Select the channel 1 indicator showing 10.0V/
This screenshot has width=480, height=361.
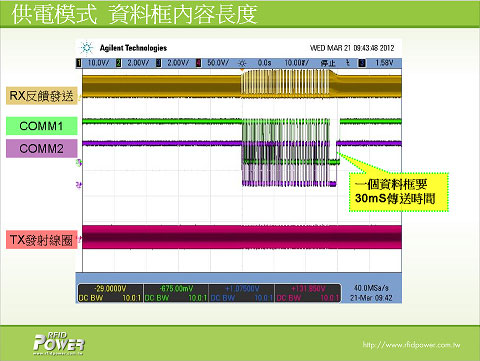point(93,63)
